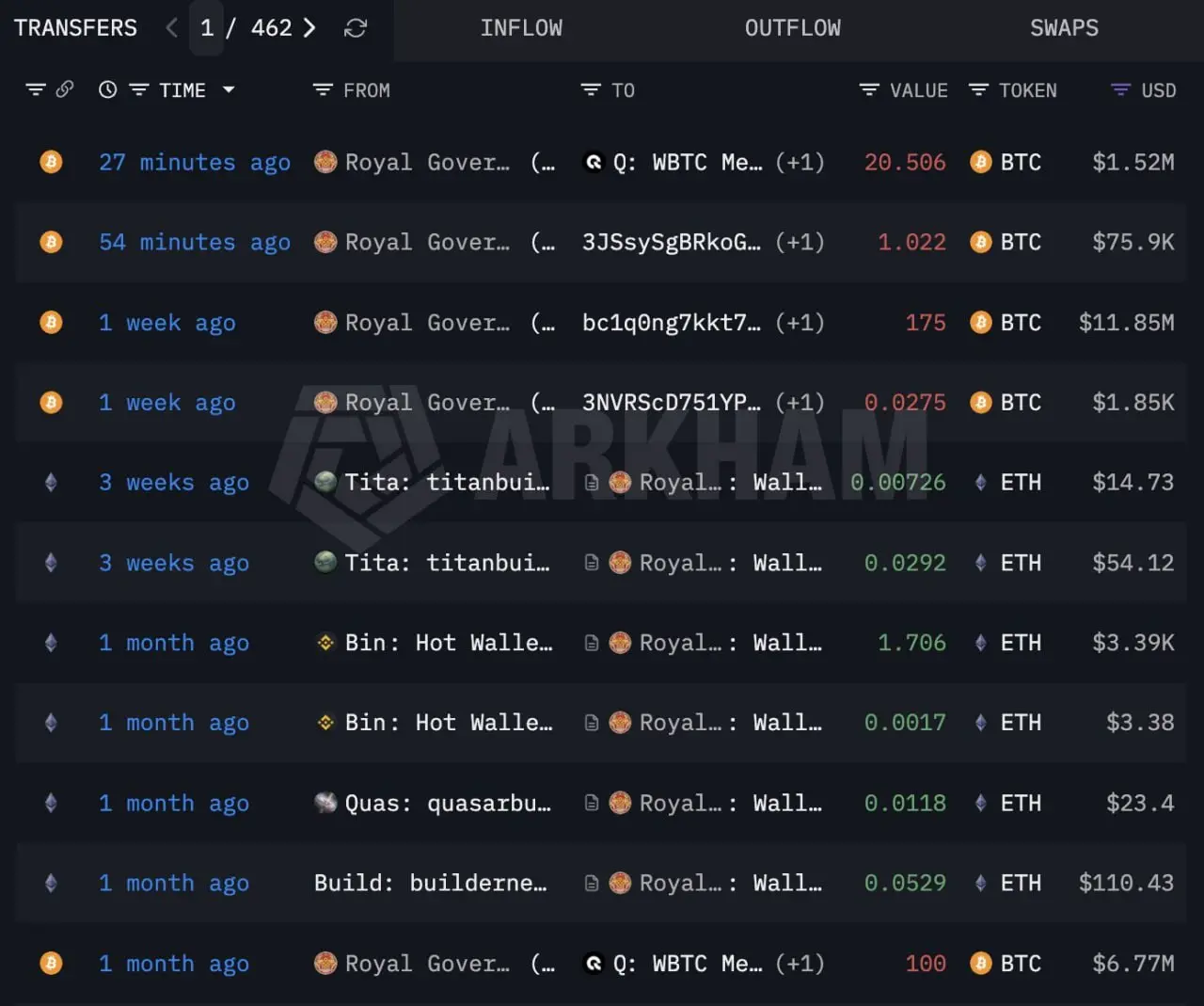
Task: Click the (+1) recipients badge on 175 BTC row
Action: [x=800, y=322]
